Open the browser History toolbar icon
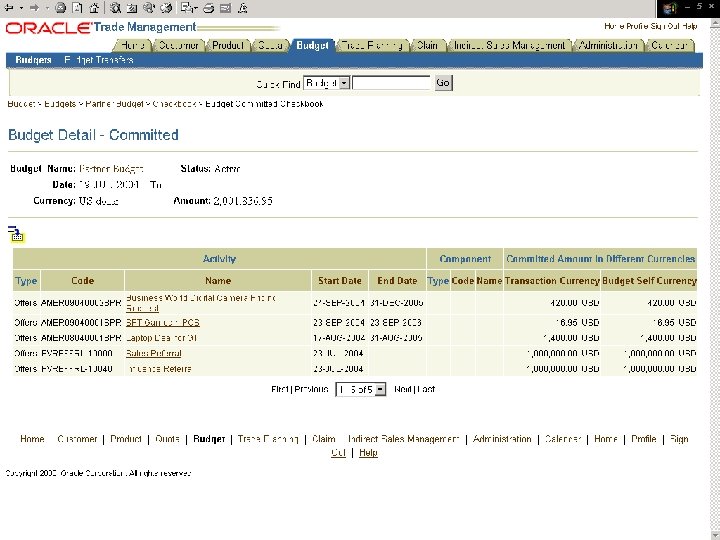Image resolution: width=720 pixels, height=540 pixels. coord(166,8)
